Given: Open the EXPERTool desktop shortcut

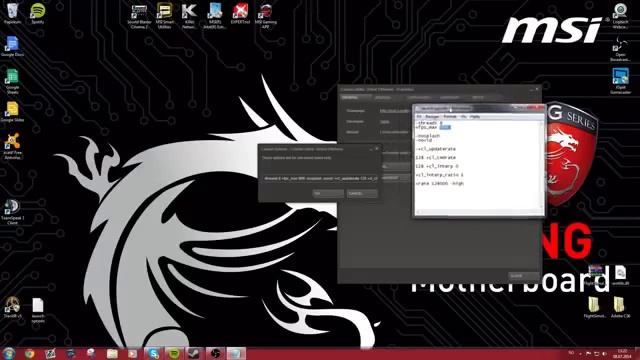Looking at the screenshot, I should coord(240,13).
